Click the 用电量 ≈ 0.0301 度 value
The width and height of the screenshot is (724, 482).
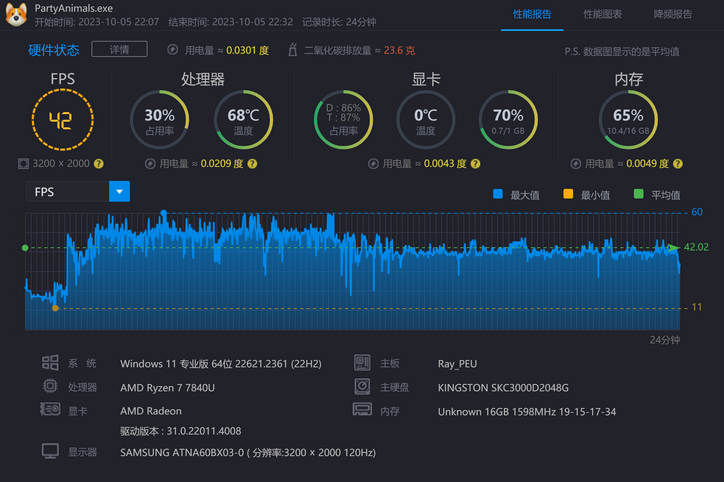[227, 50]
